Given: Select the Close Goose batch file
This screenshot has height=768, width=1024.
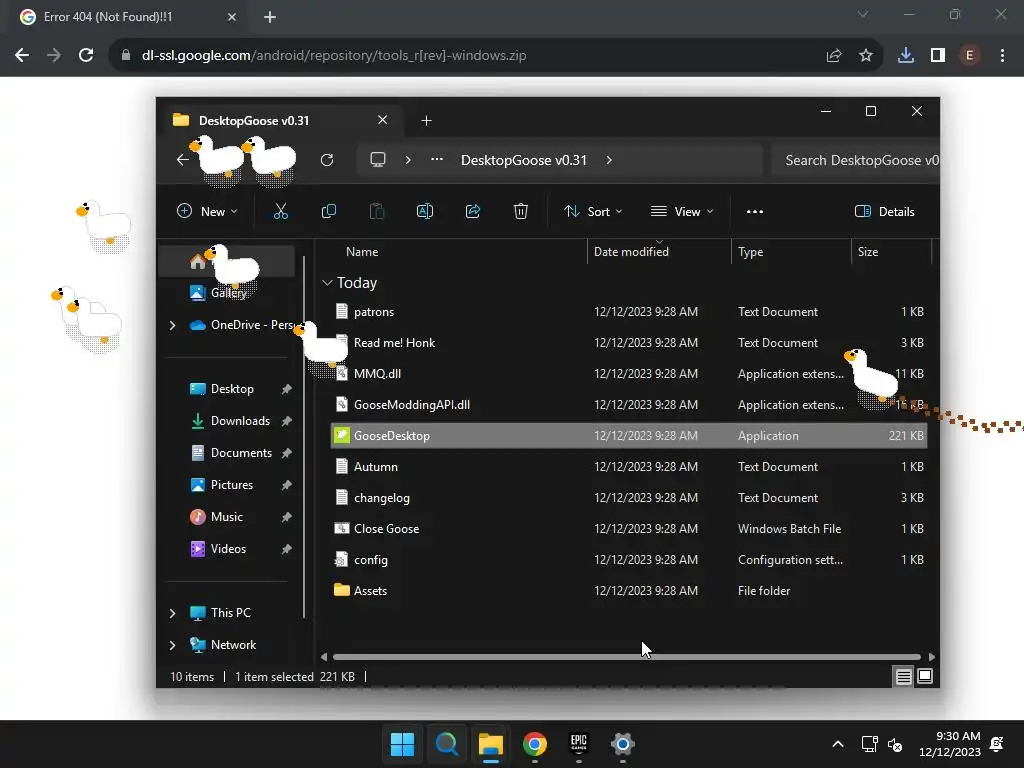Looking at the screenshot, I should 629,529.
